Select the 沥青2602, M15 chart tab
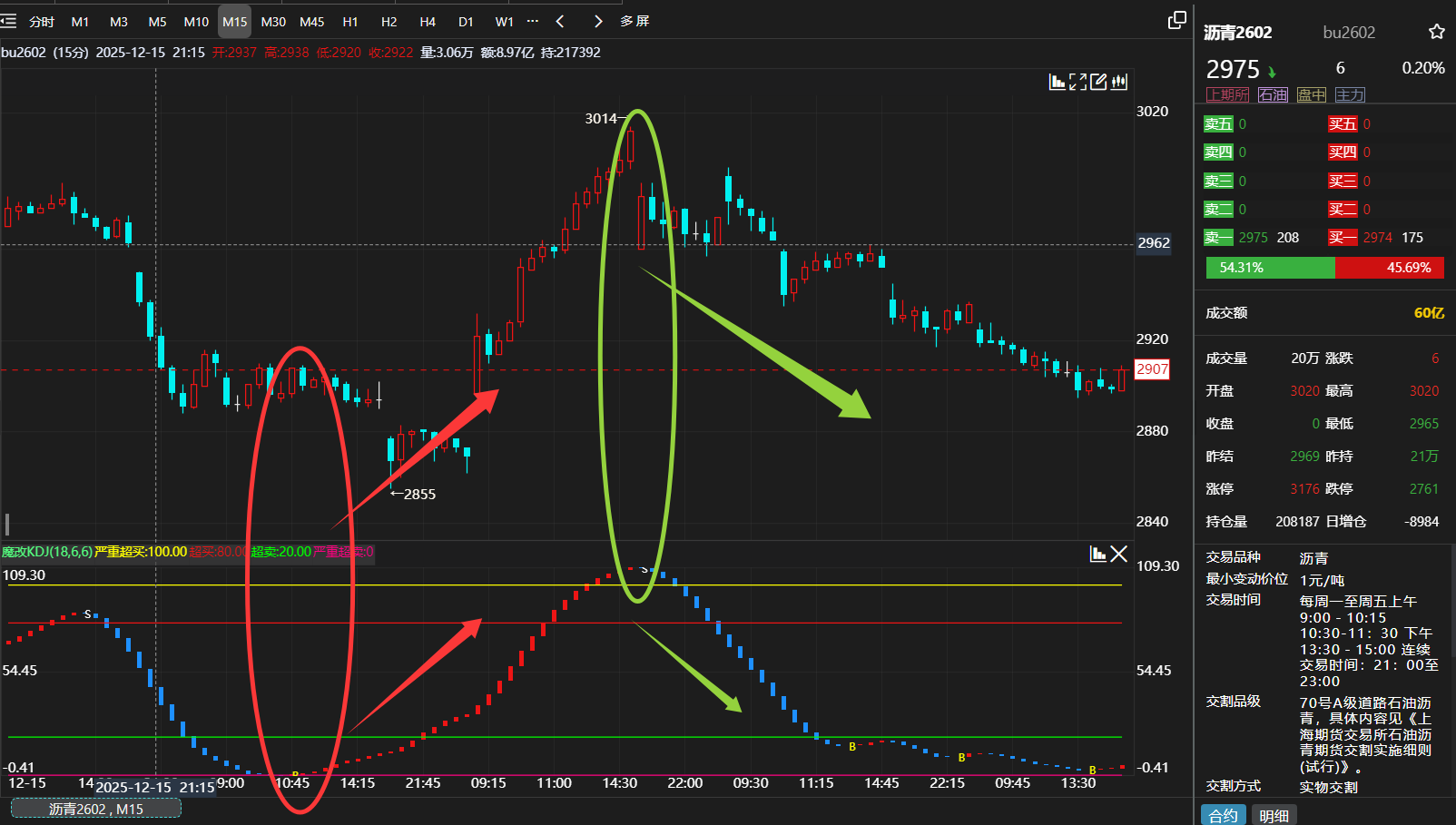This screenshot has height=825, width=1456. 96,809
